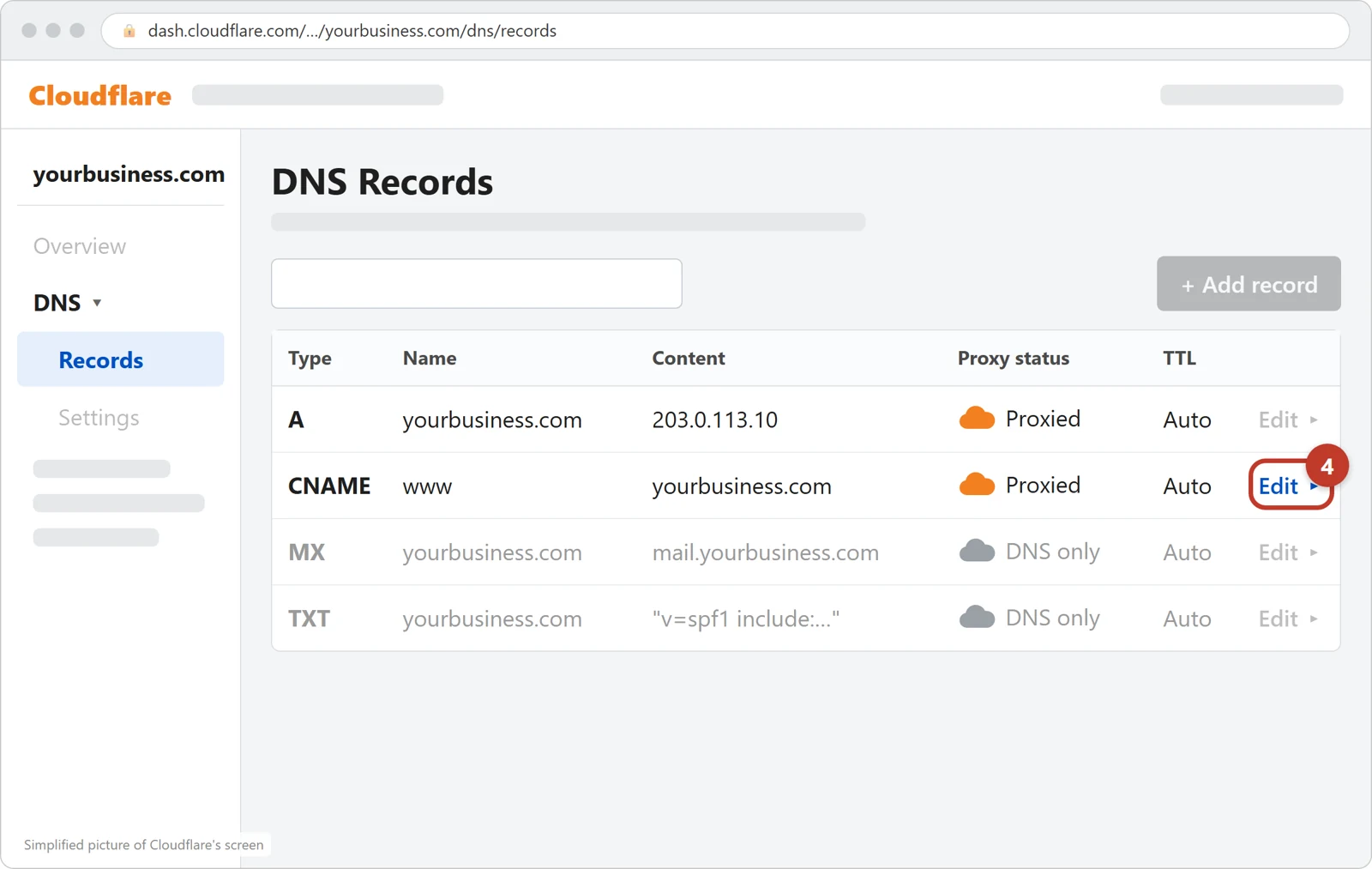This screenshot has height=869, width=1372.
Task: Edit the MX record
Action: tap(1288, 552)
